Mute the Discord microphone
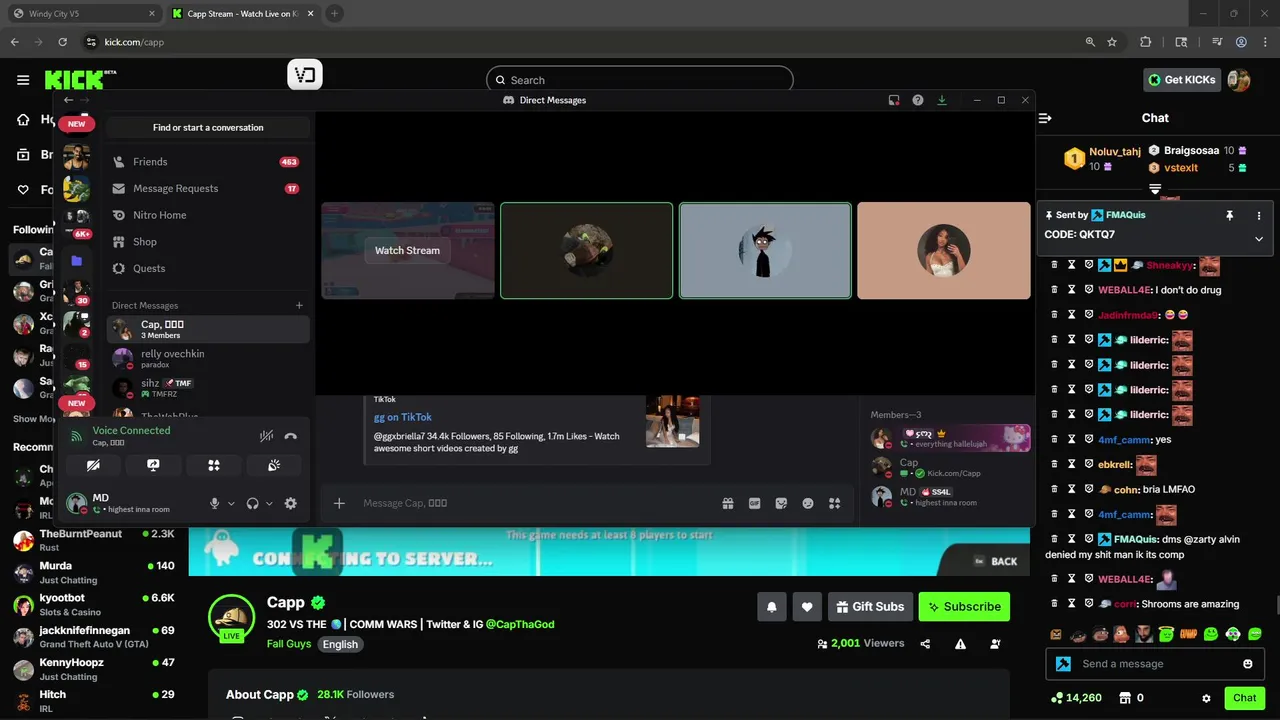1280x720 pixels. click(x=214, y=504)
